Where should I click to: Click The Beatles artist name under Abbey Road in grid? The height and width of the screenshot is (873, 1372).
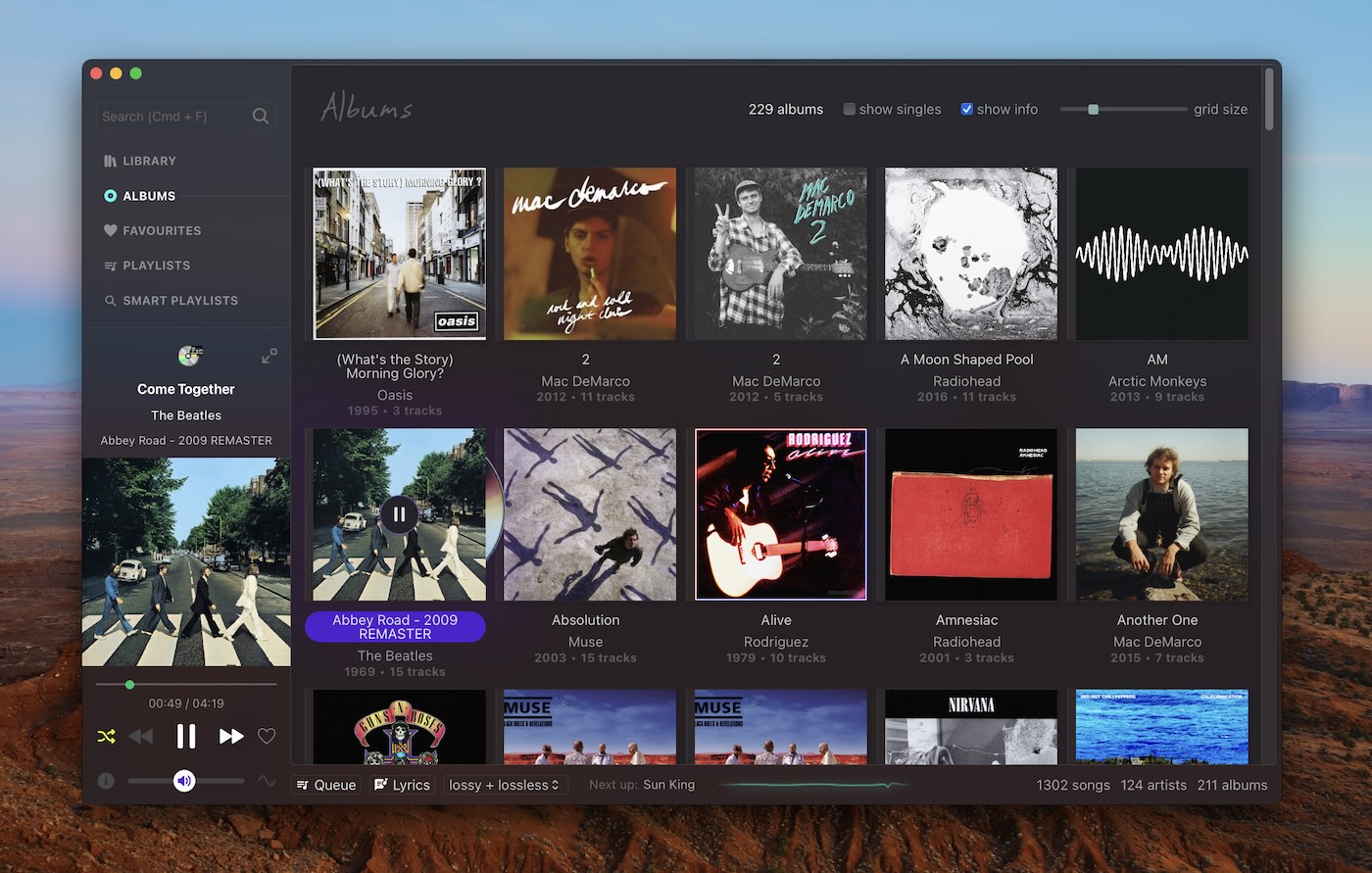(x=395, y=655)
